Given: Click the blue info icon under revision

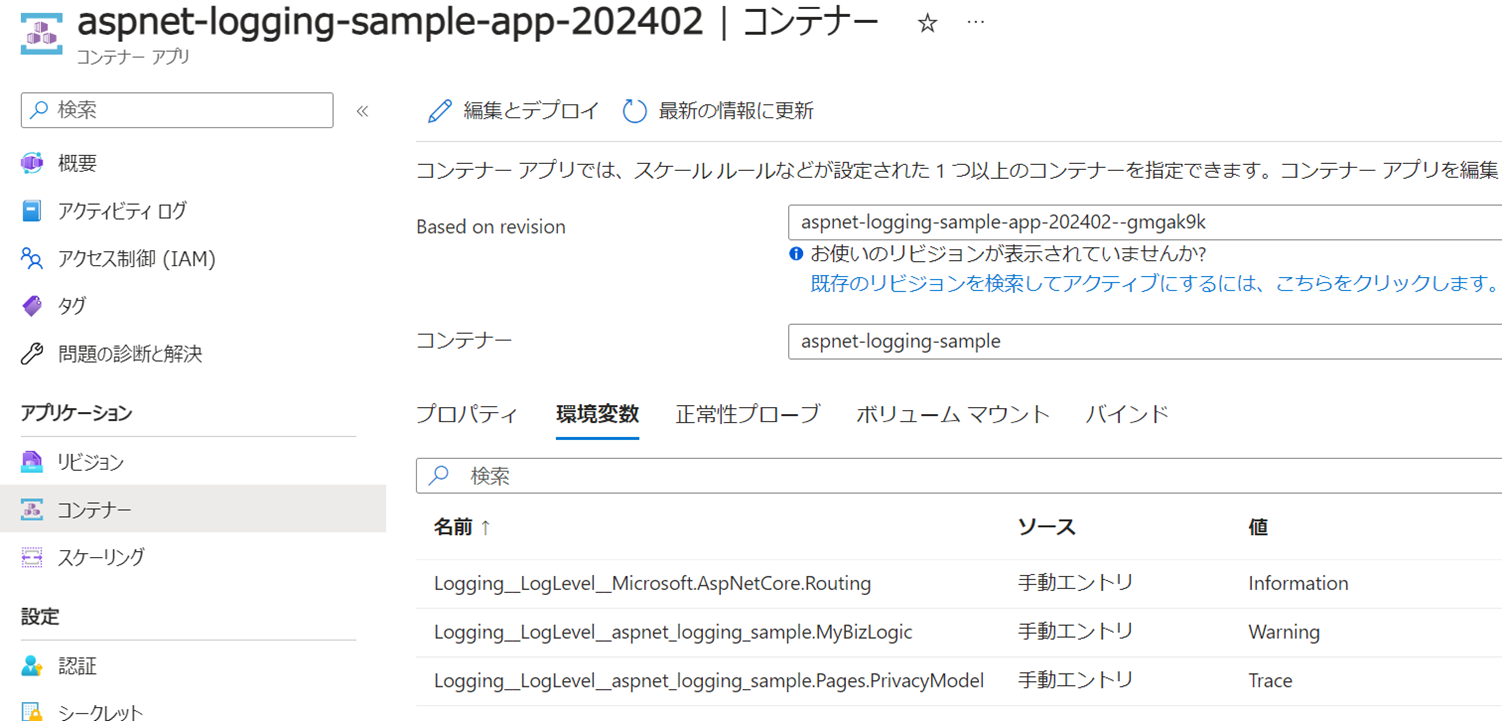Looking at the screenshot, I should tap(797, 254).
